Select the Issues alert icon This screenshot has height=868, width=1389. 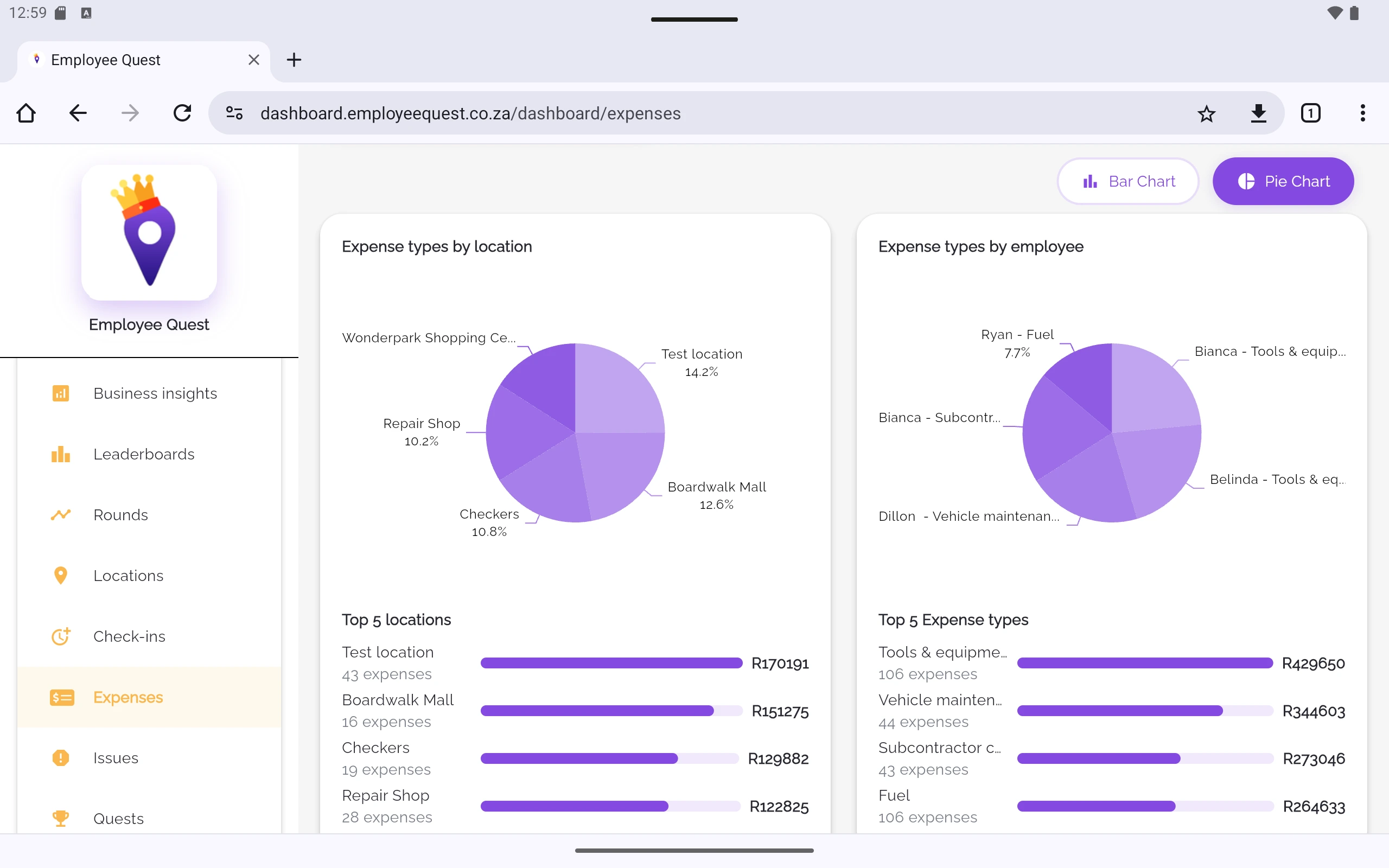point(61,758)
